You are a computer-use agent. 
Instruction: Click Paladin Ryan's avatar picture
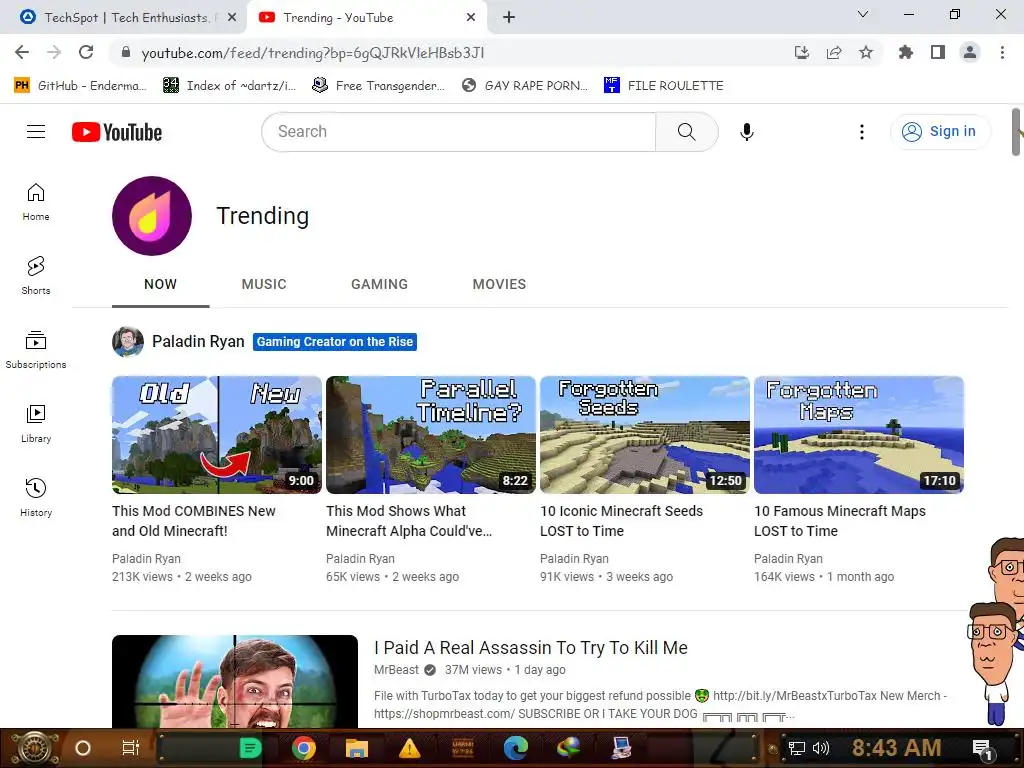128,342
